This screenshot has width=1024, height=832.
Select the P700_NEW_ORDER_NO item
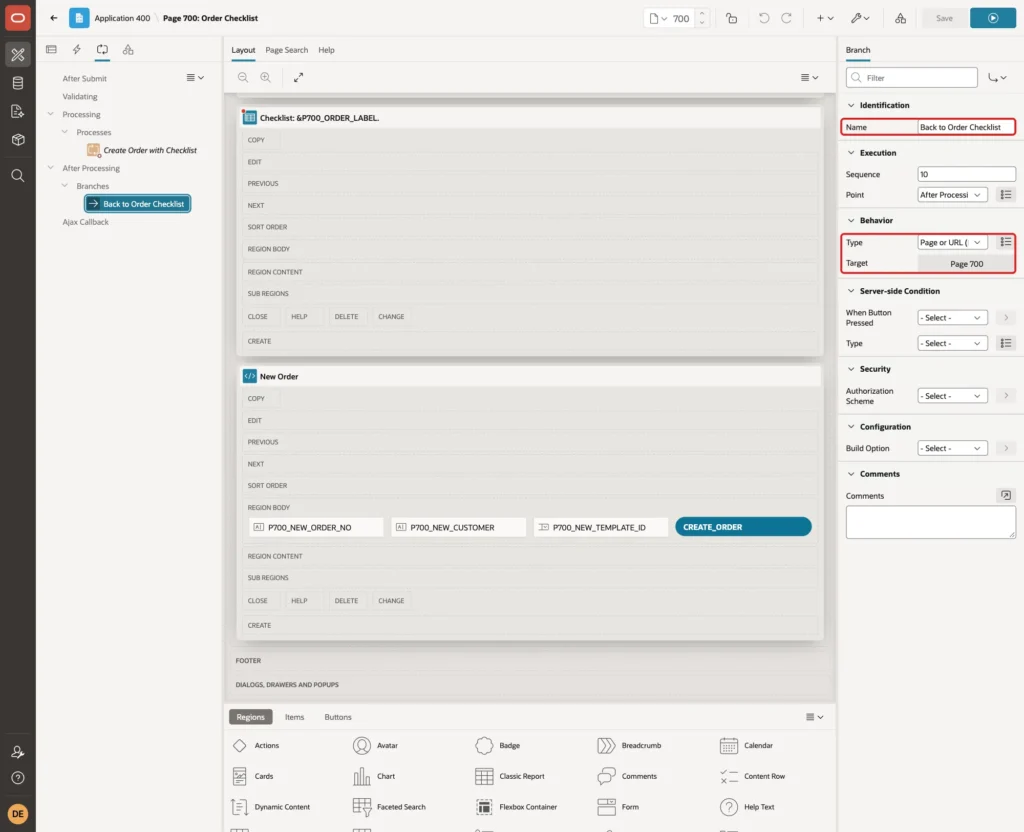316,527
